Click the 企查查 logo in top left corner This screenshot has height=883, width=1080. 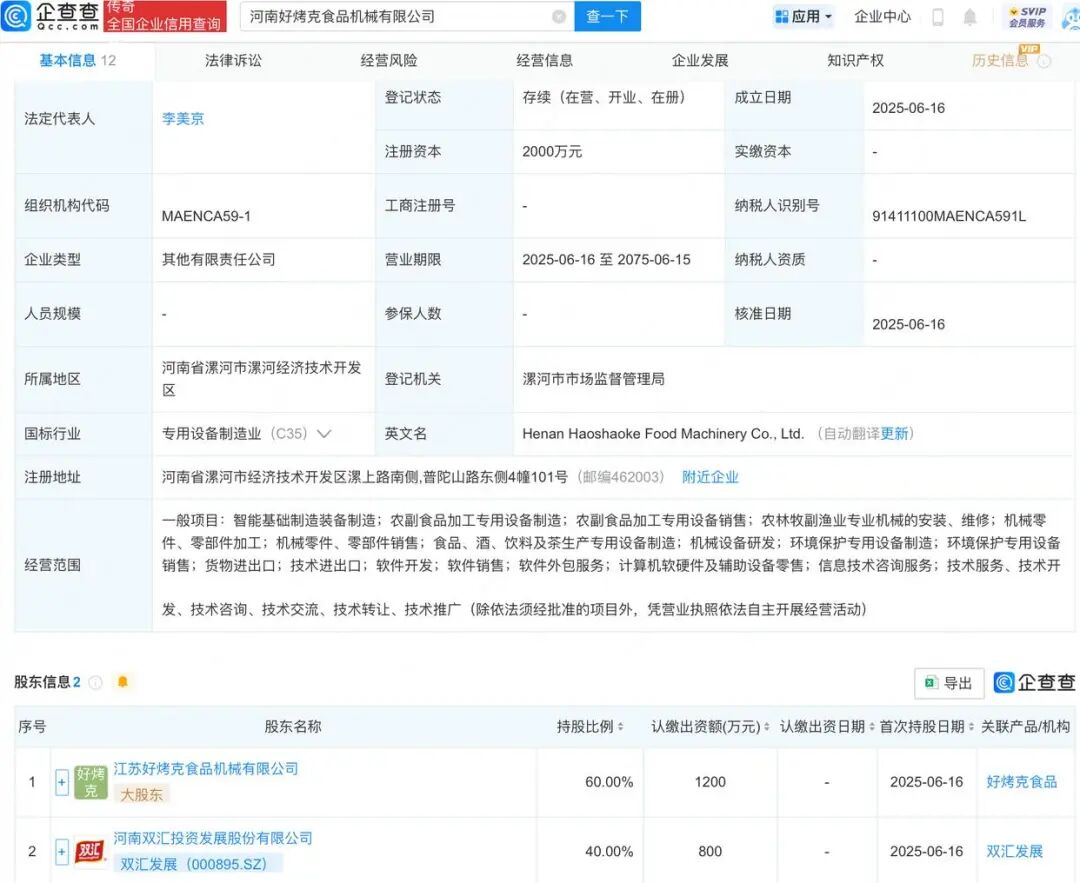pos(58,16)
